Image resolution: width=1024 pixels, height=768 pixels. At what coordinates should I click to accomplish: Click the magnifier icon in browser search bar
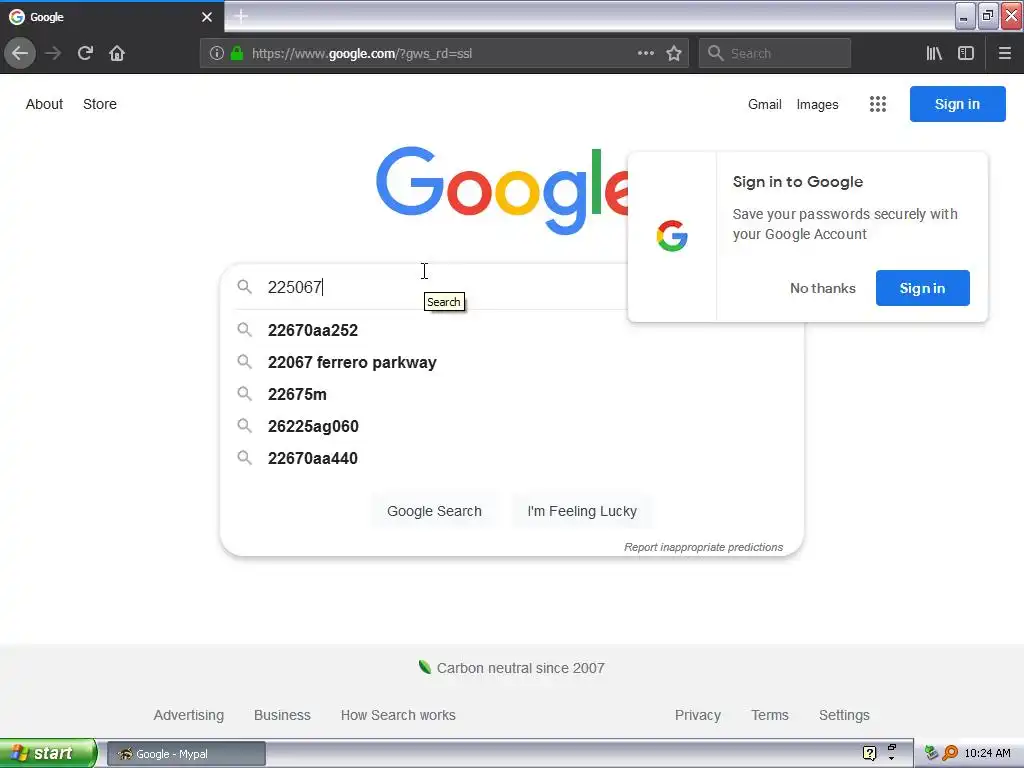(716, 54)
